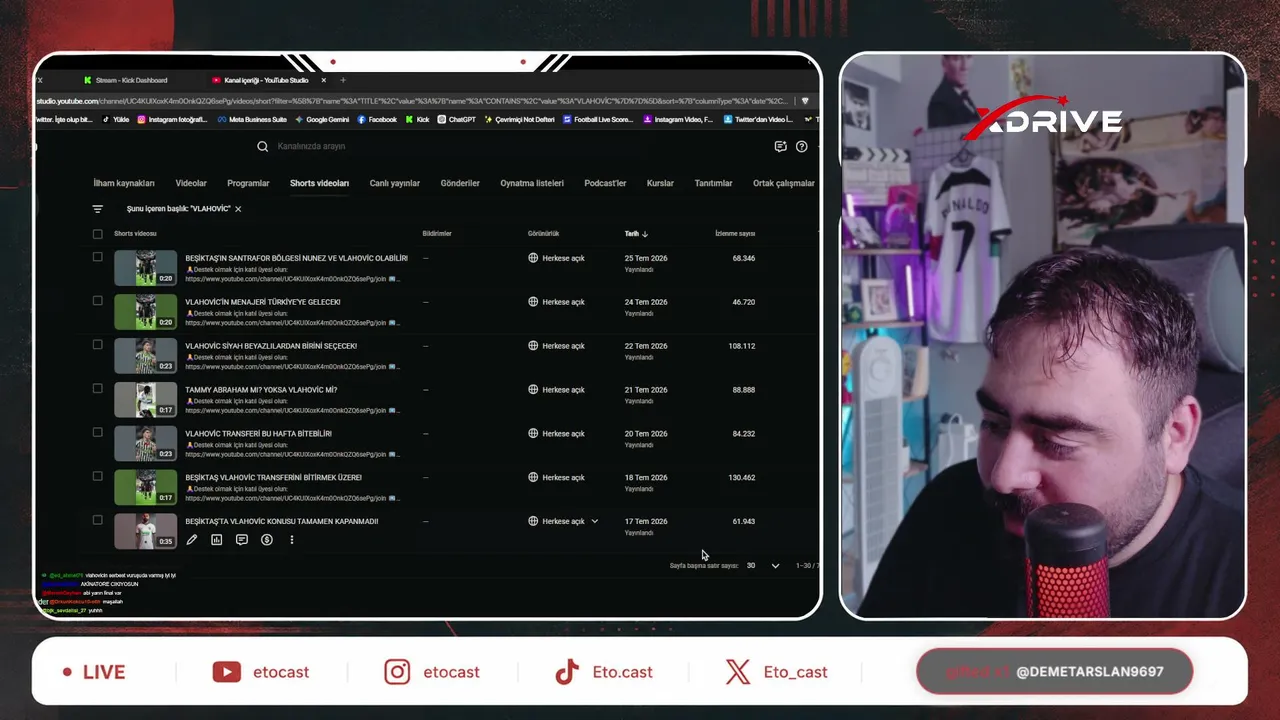This screenshot has width=1280, height=720.
Task: Open the Videolar tab
Action: (191, 183)
